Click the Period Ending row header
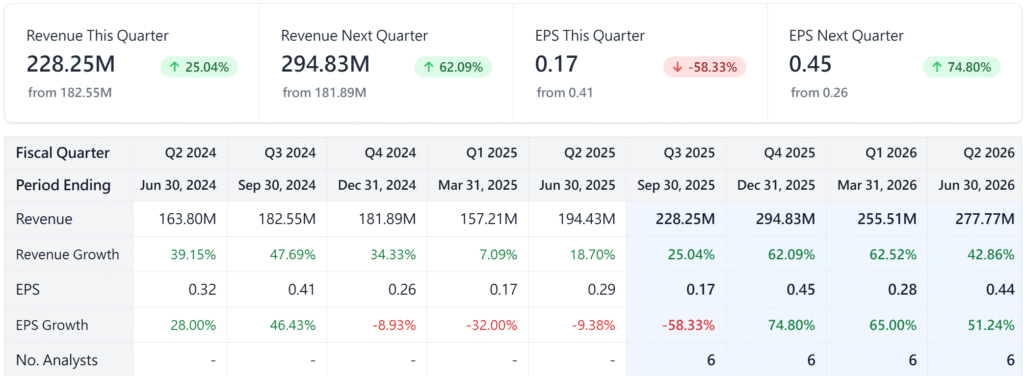 (63, 185)
